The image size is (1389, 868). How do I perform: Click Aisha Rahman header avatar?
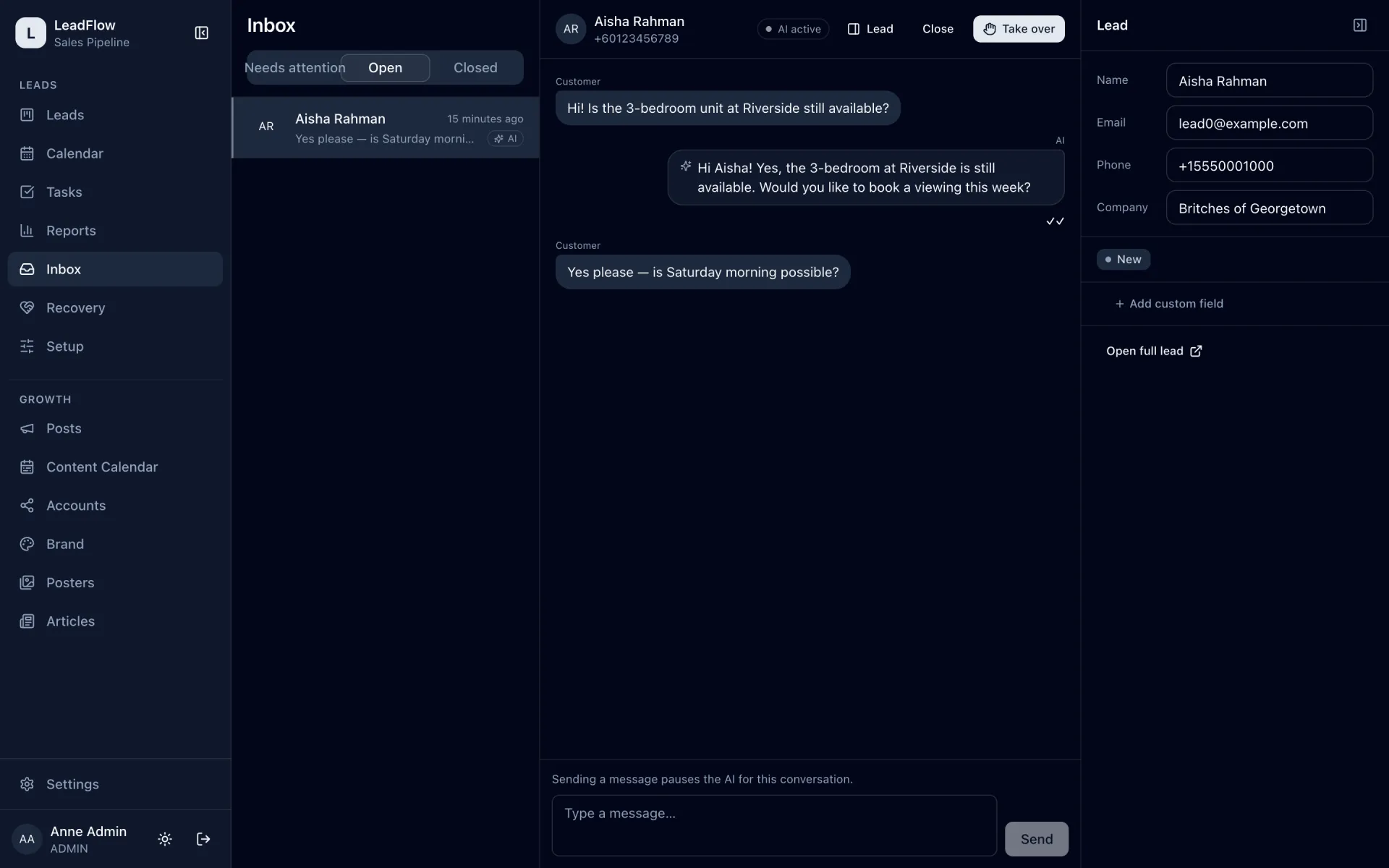click(571, 29)
